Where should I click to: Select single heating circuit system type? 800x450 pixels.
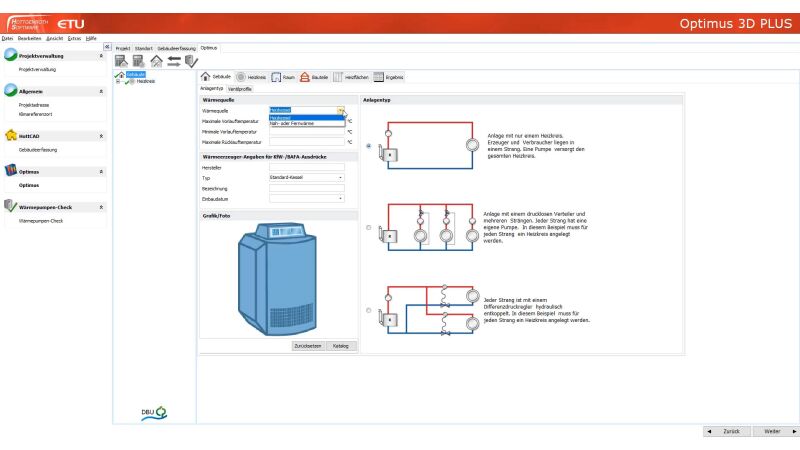tap(369, 146)
